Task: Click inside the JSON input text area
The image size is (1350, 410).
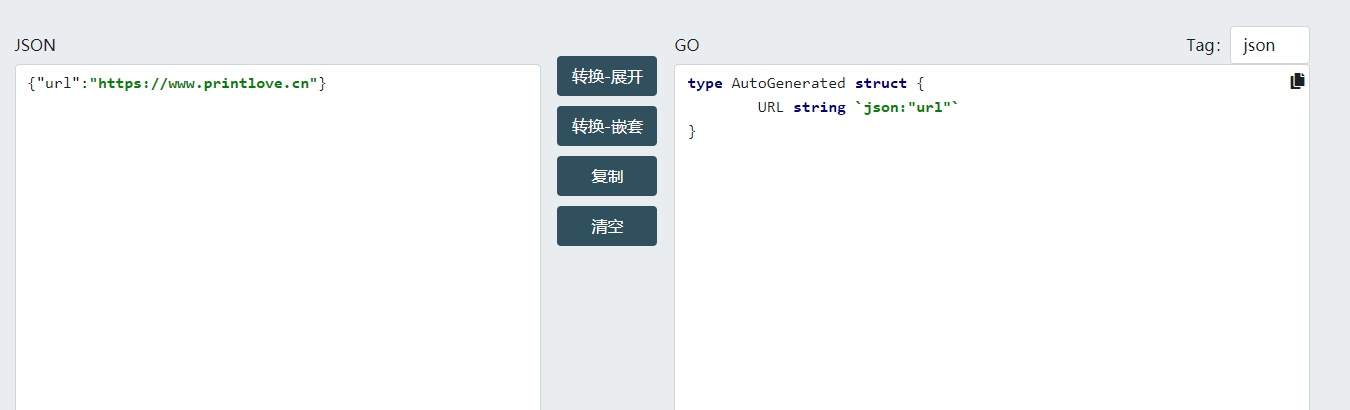Action: click(277, 250)
